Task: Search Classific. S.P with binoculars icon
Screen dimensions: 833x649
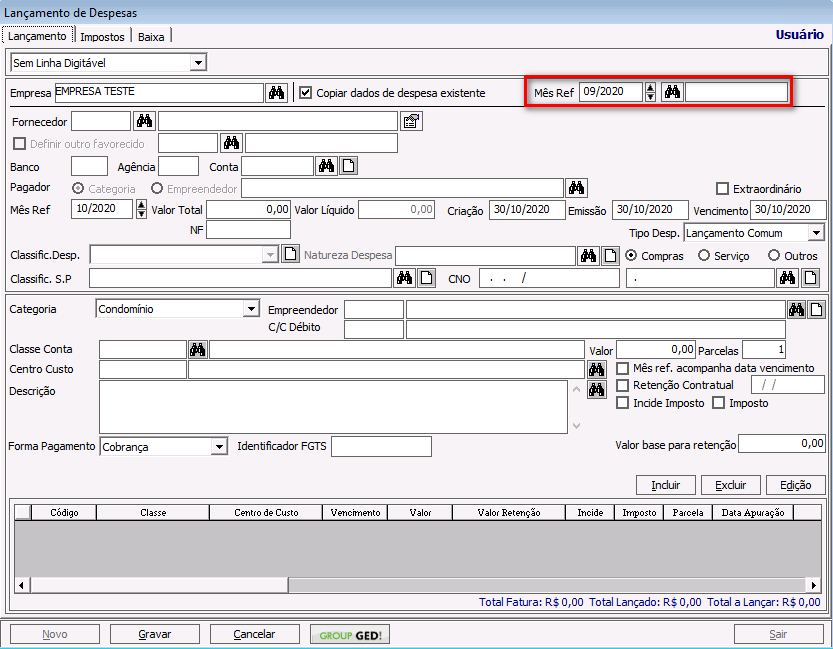Action: pos(405,278)
